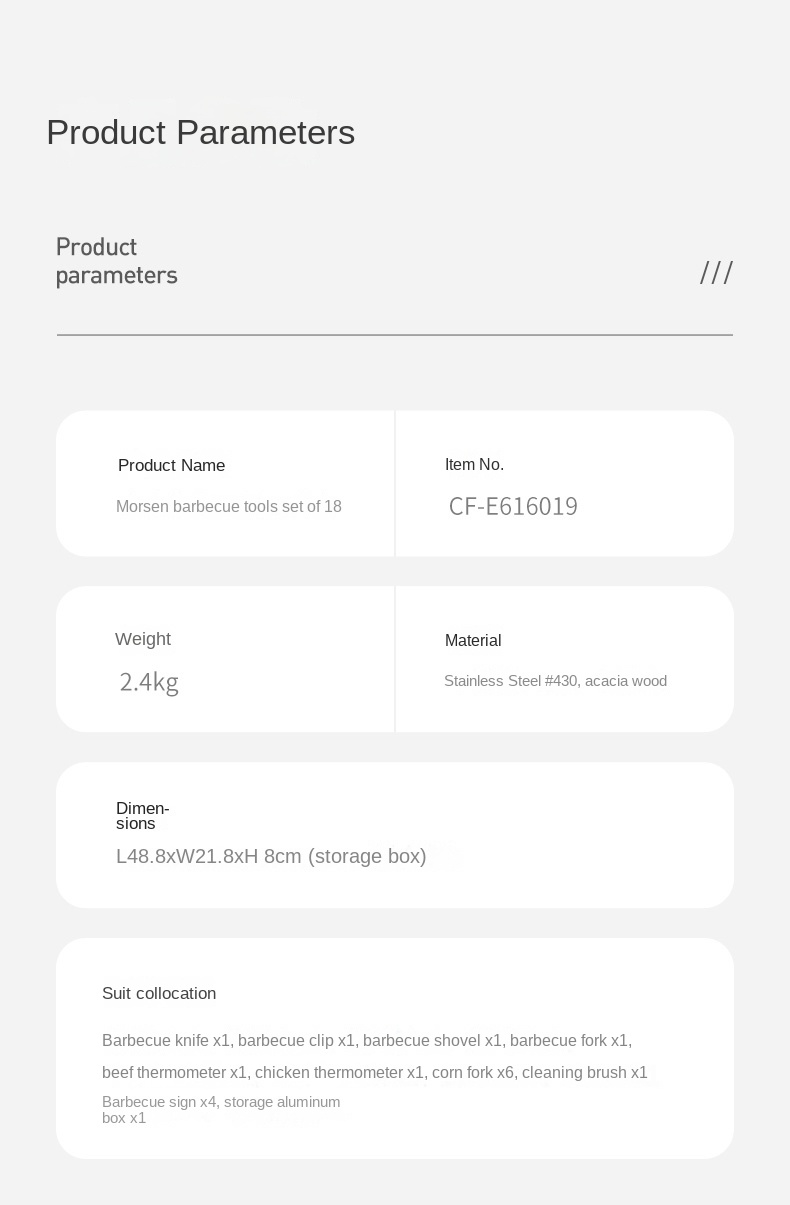
Task: Click item number CF-E616019
Action: tap(513, 507)
